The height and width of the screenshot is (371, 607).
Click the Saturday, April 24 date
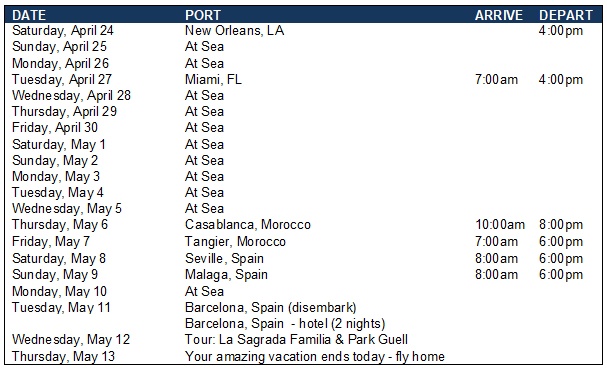[x=63, y=31]
